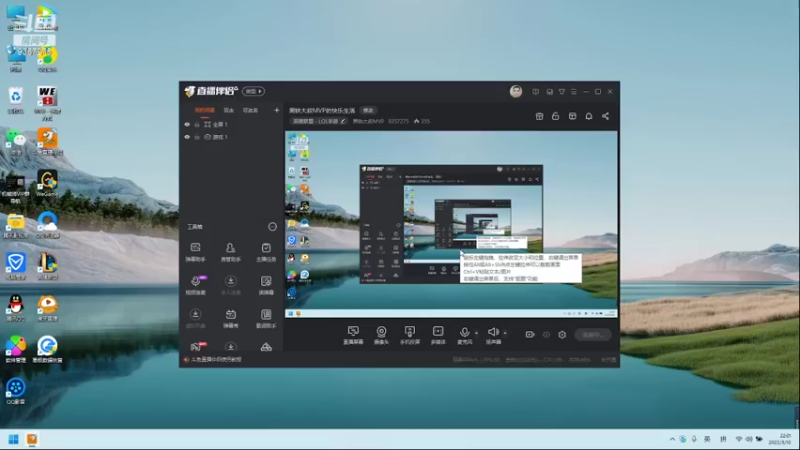Open the 视频连麦 tool with purple badge
This screenshot has width=800, height=450.
(x=195, y=285)
